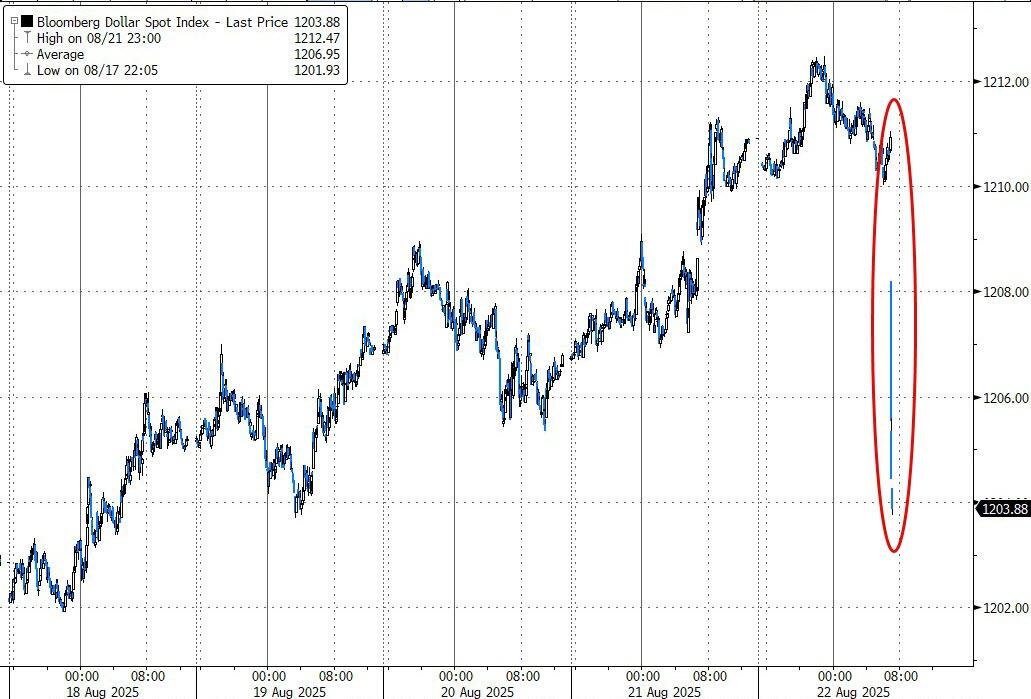Image resolution: width=1031 pixels, height=699 pixels.
Task: Click the Low value 1201.93 in legend
Action: coord(318,71)
